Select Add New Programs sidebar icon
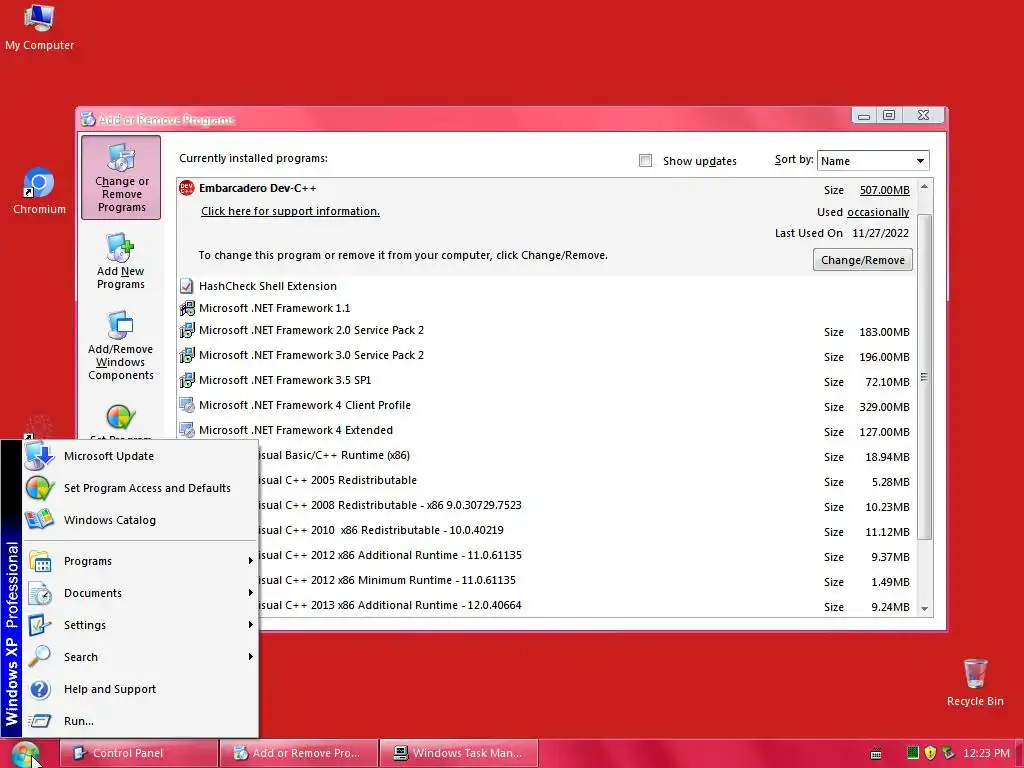 tap(121, 261)
